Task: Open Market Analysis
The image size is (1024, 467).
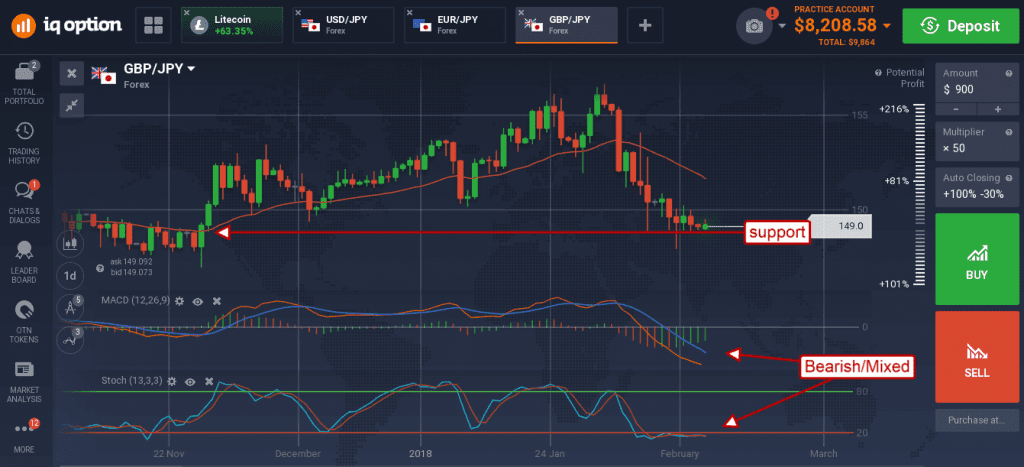Action: [24, 381]
